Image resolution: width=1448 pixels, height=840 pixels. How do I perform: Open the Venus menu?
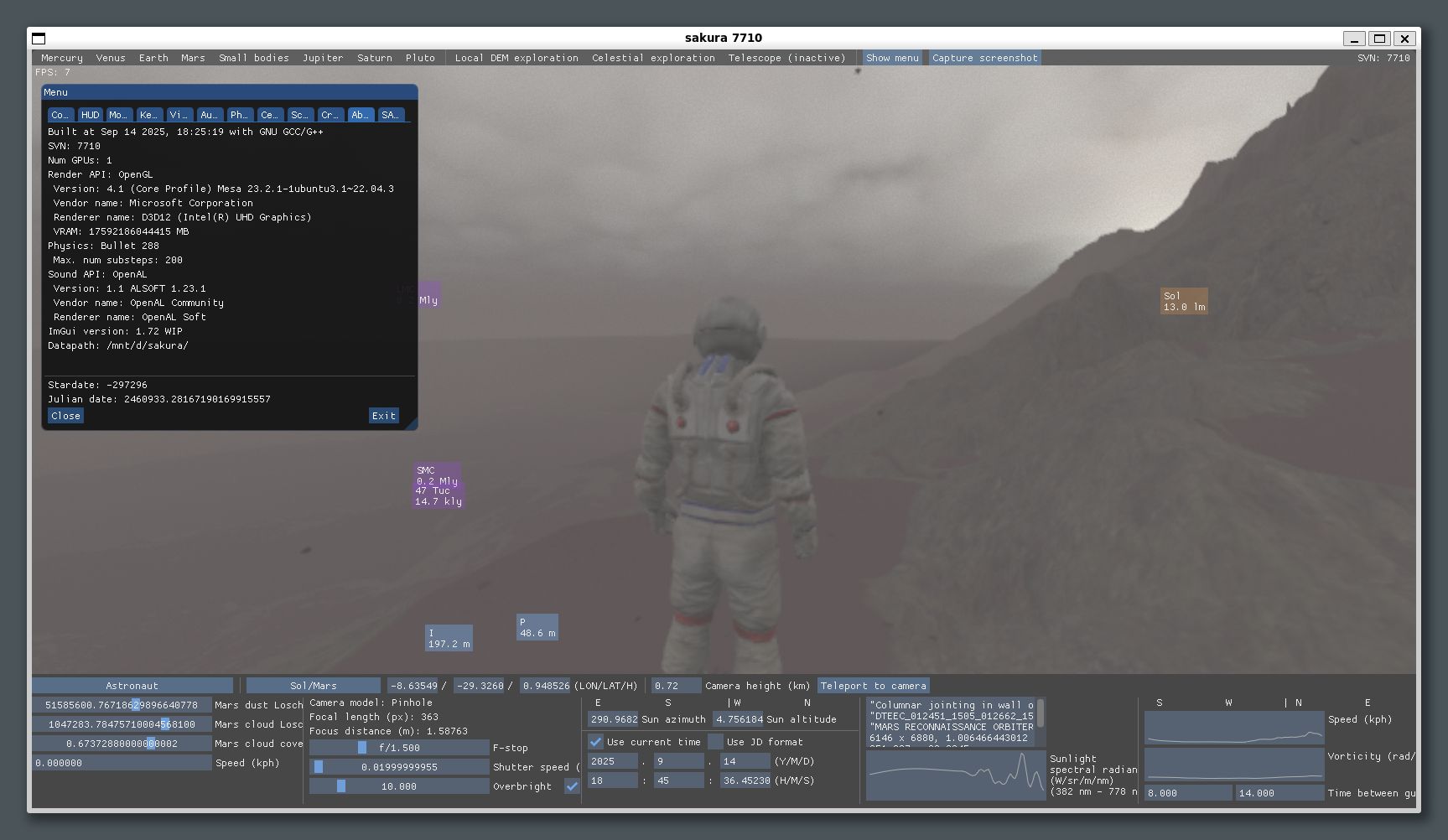(x=111, y=58)
